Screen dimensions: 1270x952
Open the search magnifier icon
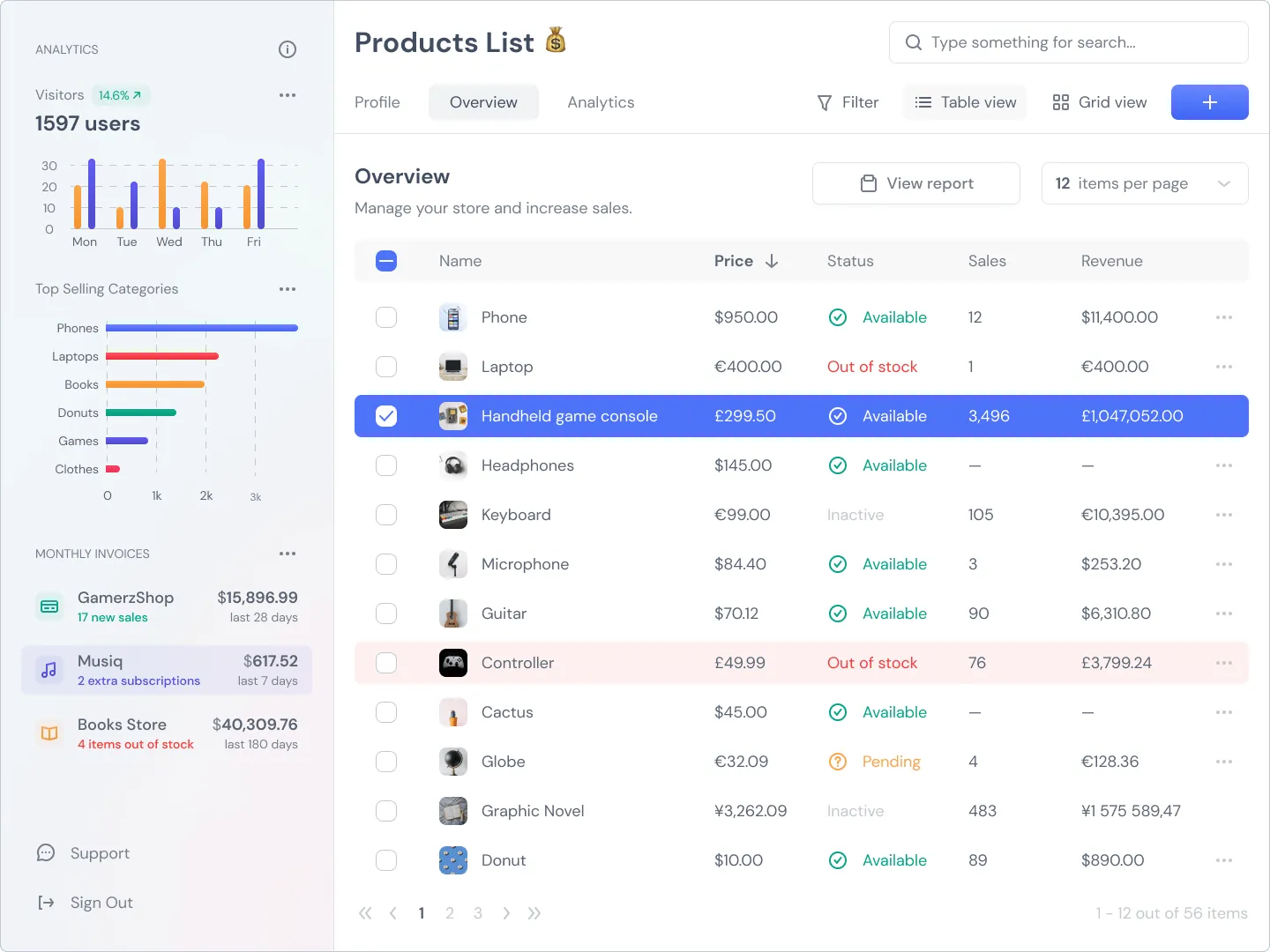click(913, 41)
